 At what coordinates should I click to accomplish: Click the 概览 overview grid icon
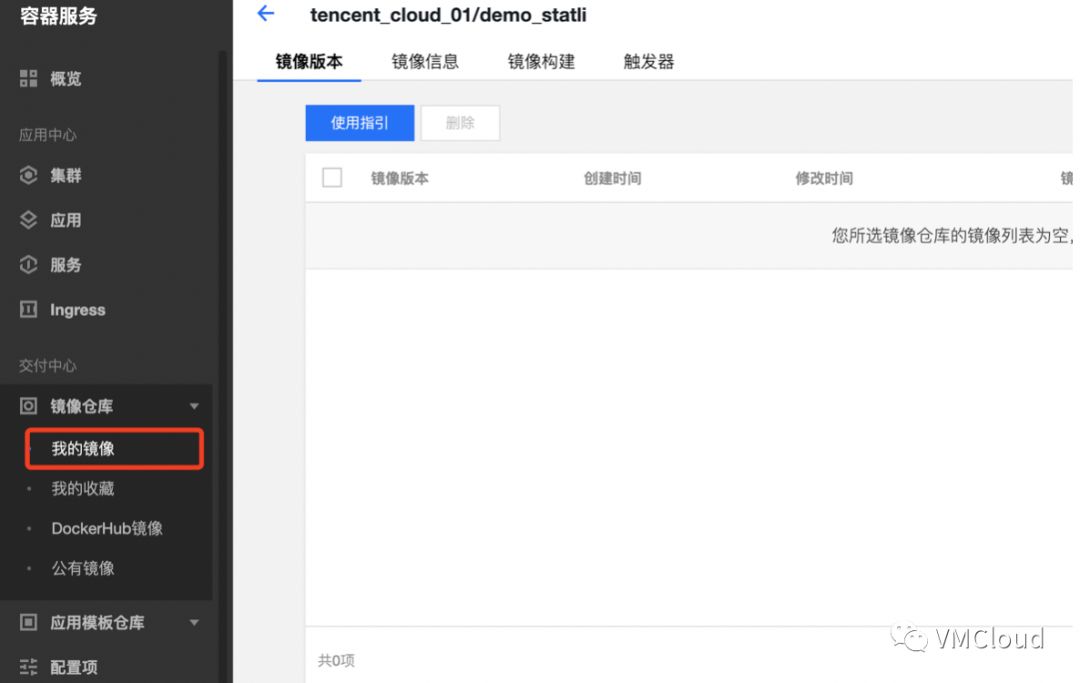[28, 78]
